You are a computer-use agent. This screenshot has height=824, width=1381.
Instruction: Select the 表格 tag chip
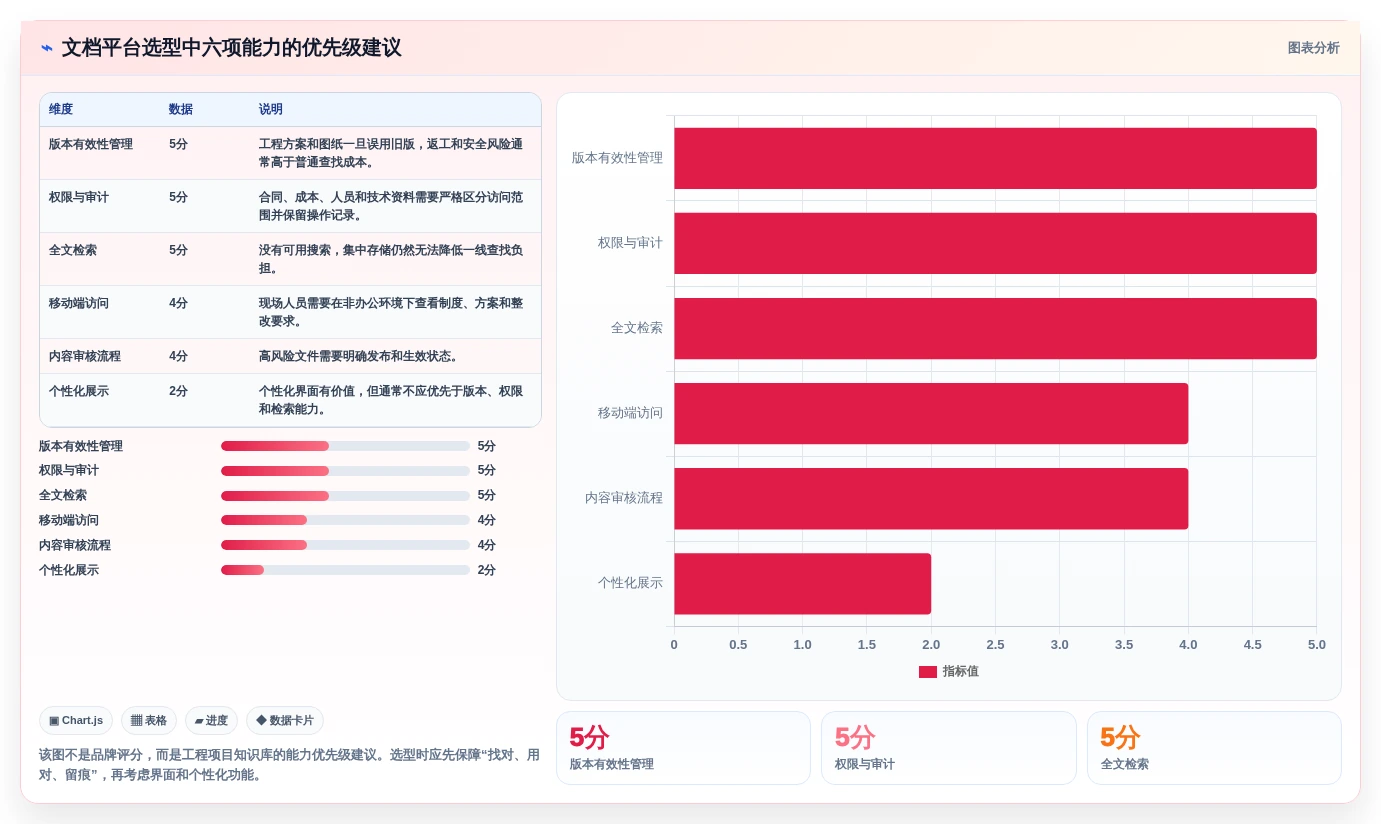pyautogui.click(x=149, y=721)
